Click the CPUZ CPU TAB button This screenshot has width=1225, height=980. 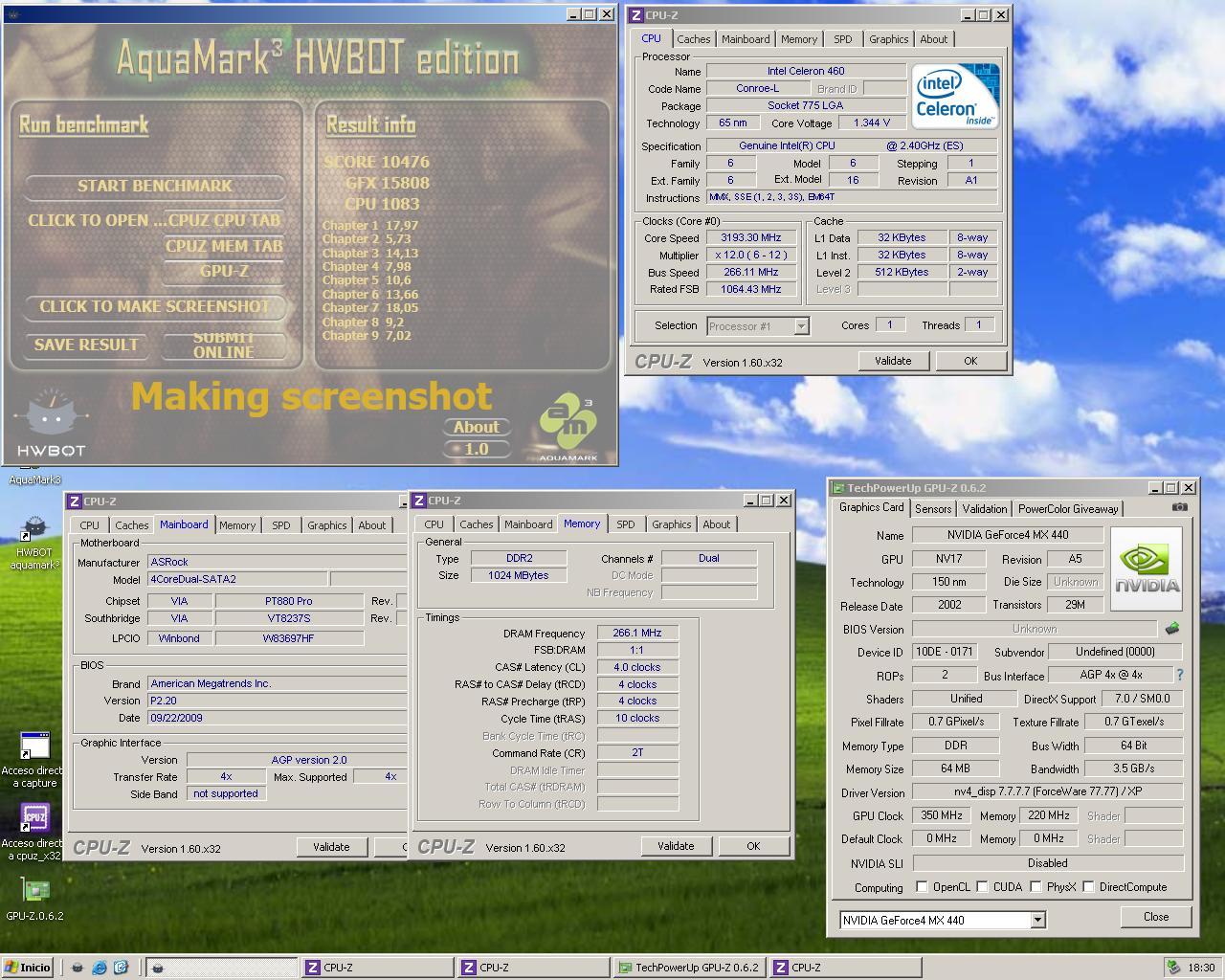224,221
